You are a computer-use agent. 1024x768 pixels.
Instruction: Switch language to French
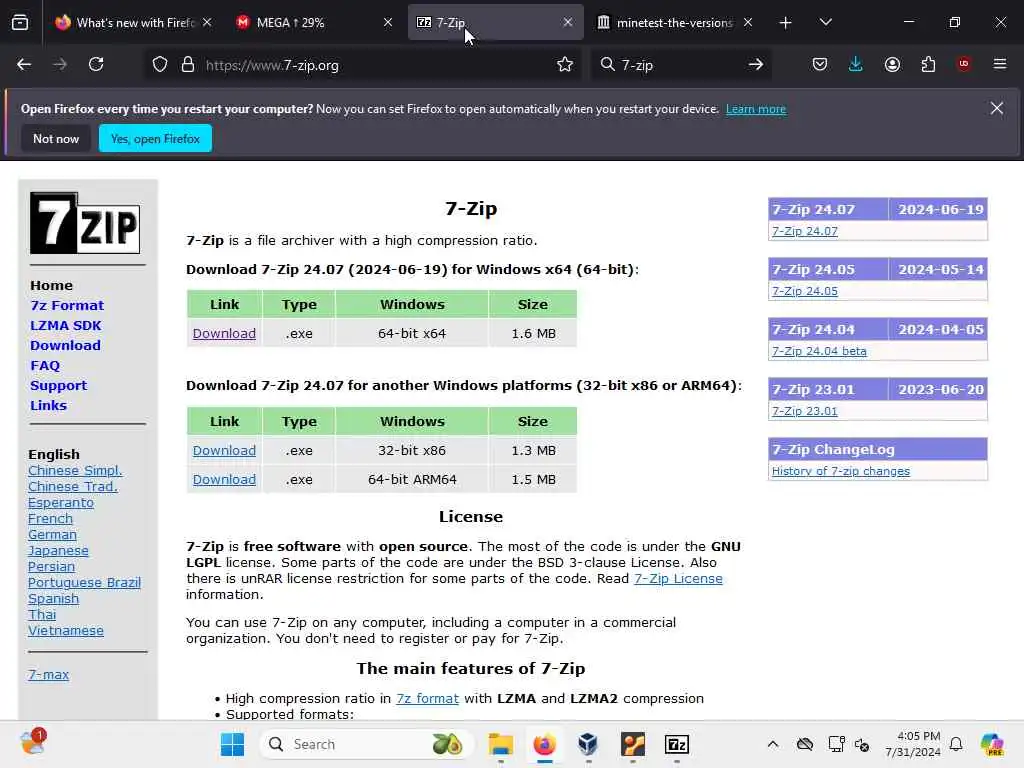(50, 519)
